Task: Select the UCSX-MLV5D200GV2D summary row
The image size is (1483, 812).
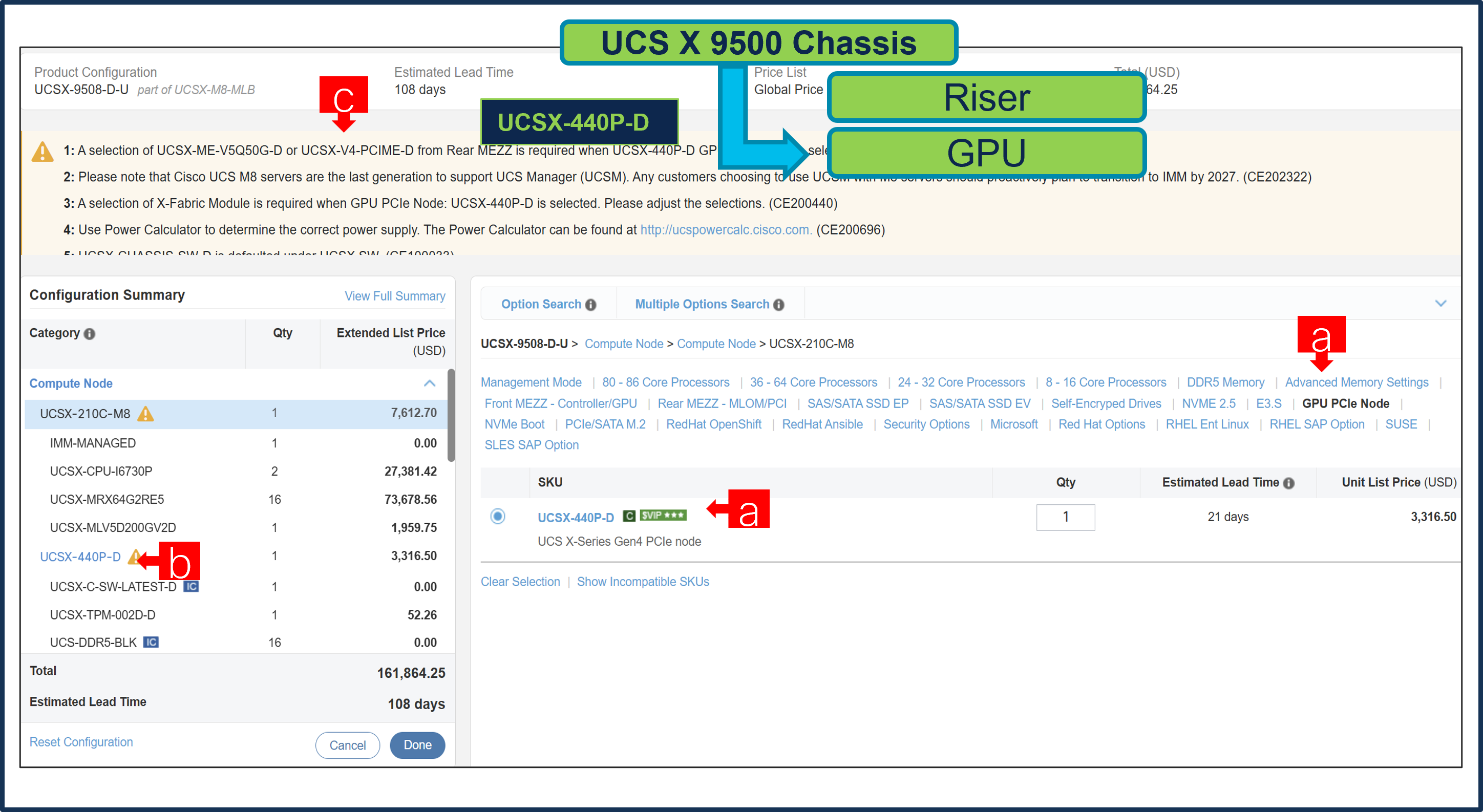Action: pos(236,528)
